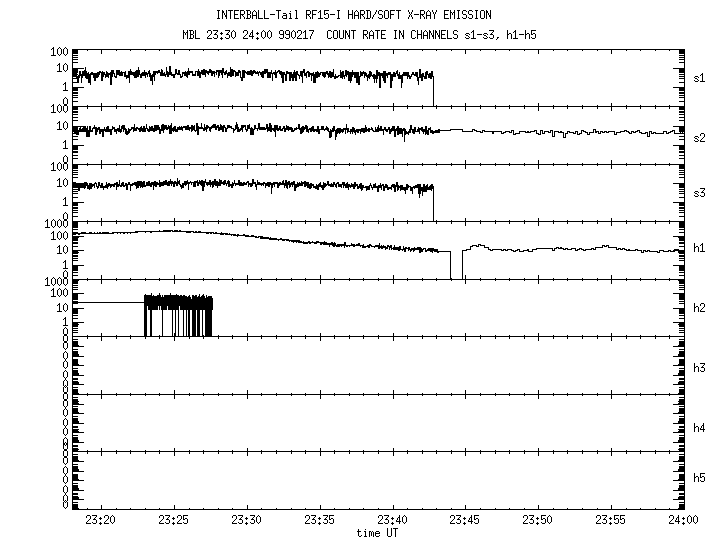The height and width of the screenshot is (550, 720).
Task: Click the "time UT" axis title
Action: point(380,534)
